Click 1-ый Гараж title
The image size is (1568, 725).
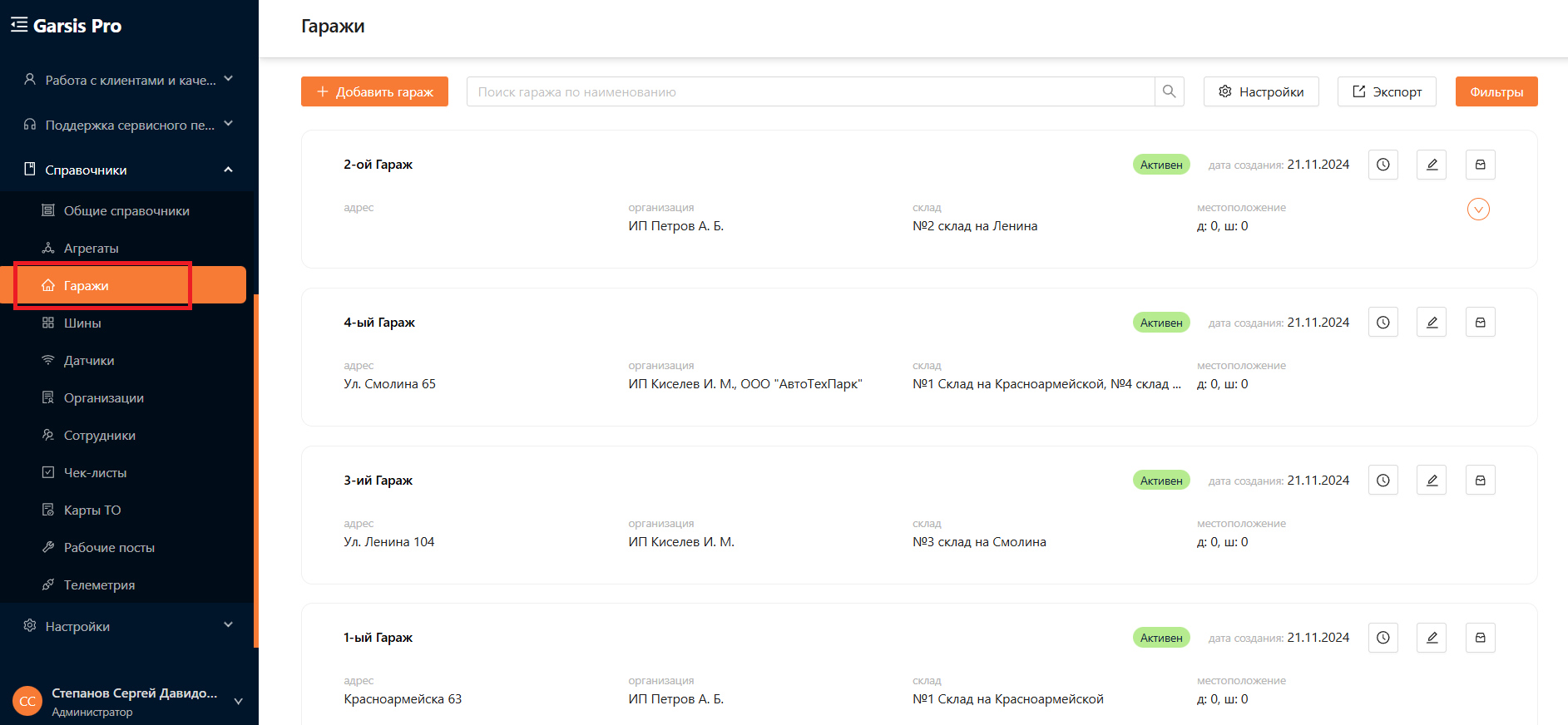point(378,638)
